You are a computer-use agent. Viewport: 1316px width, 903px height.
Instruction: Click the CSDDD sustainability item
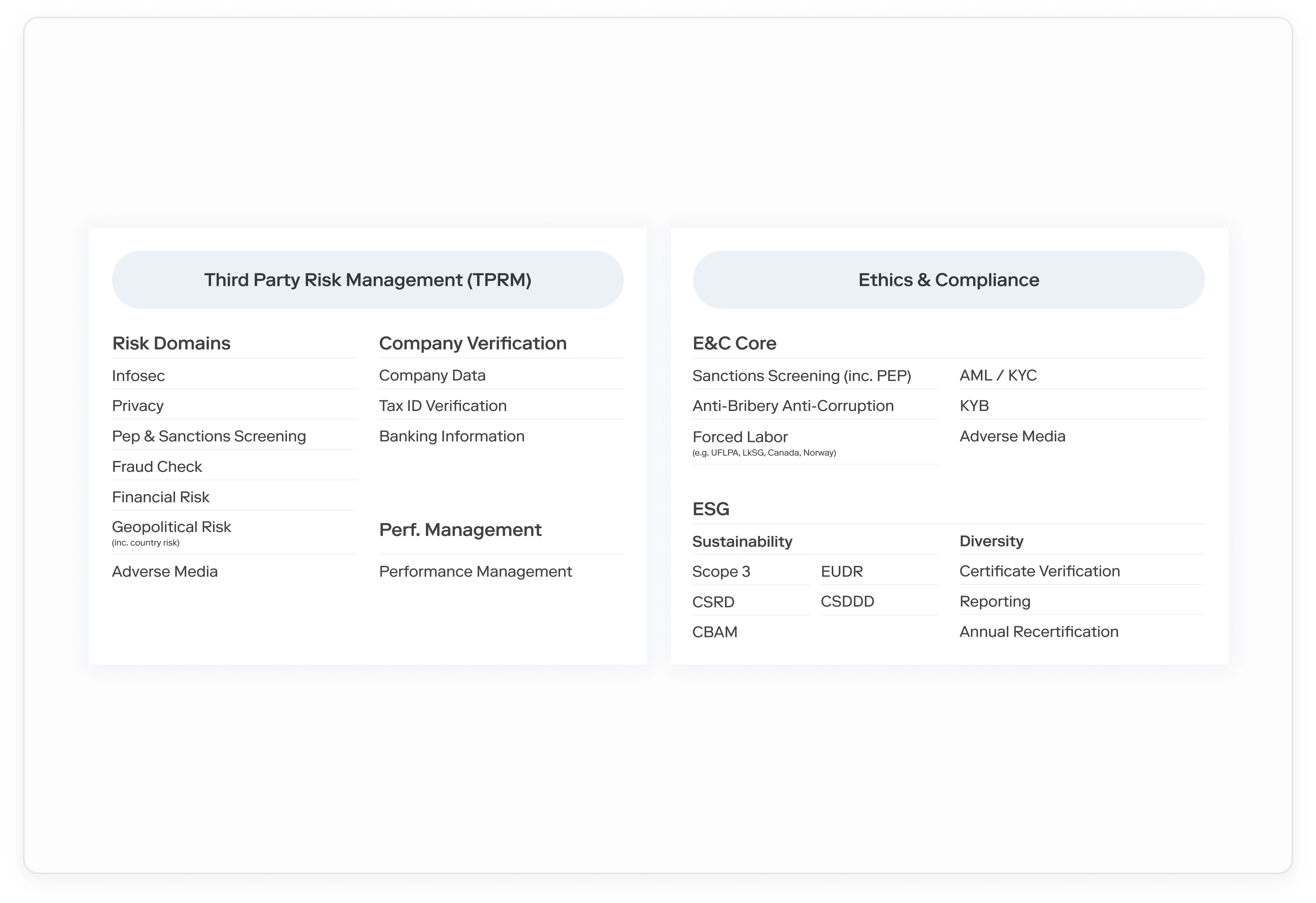[848, 601]
